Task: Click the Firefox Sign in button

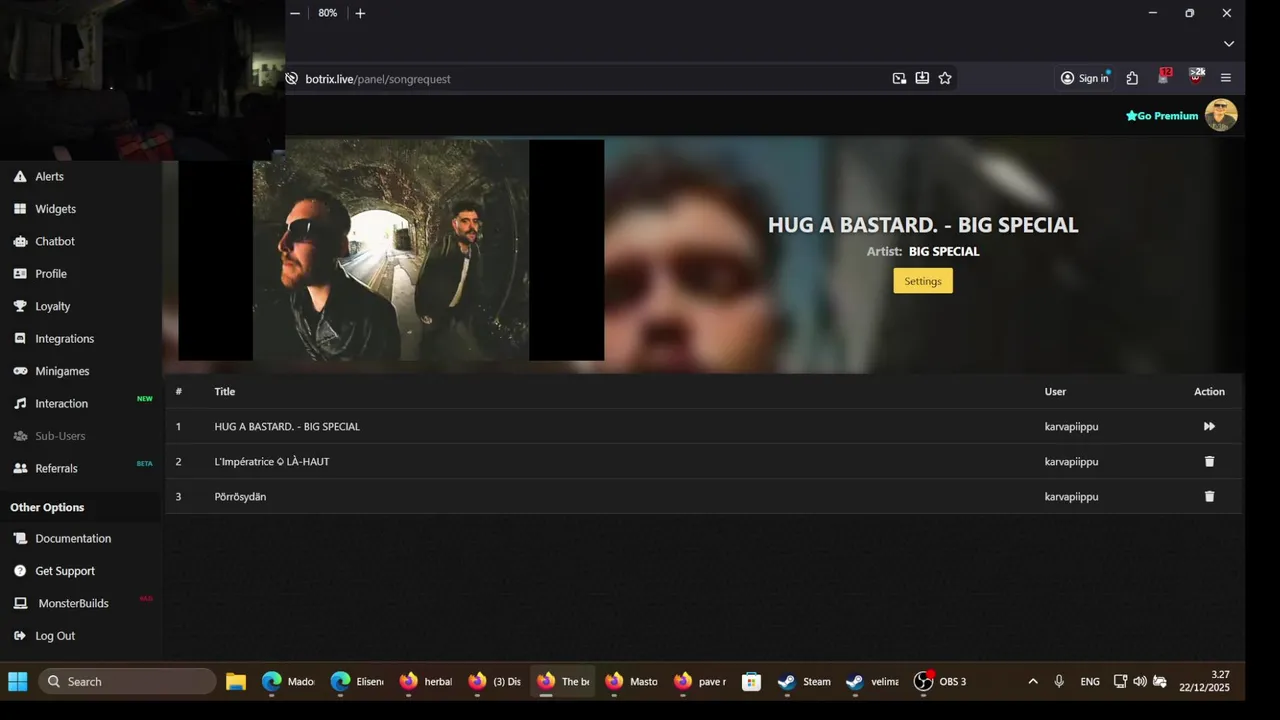Action: [x=1085, y=78]
